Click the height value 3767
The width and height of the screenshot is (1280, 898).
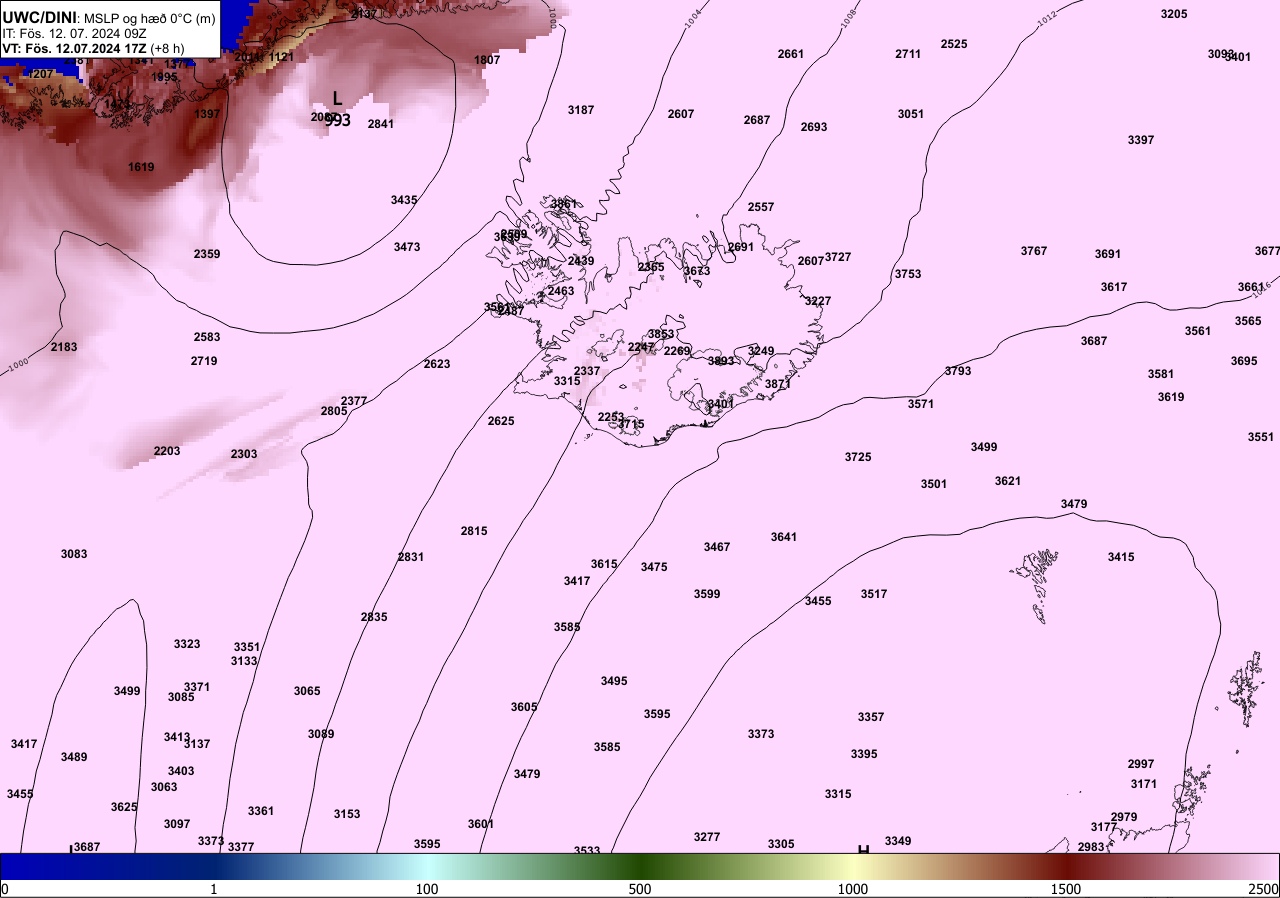pos(1034,251)
